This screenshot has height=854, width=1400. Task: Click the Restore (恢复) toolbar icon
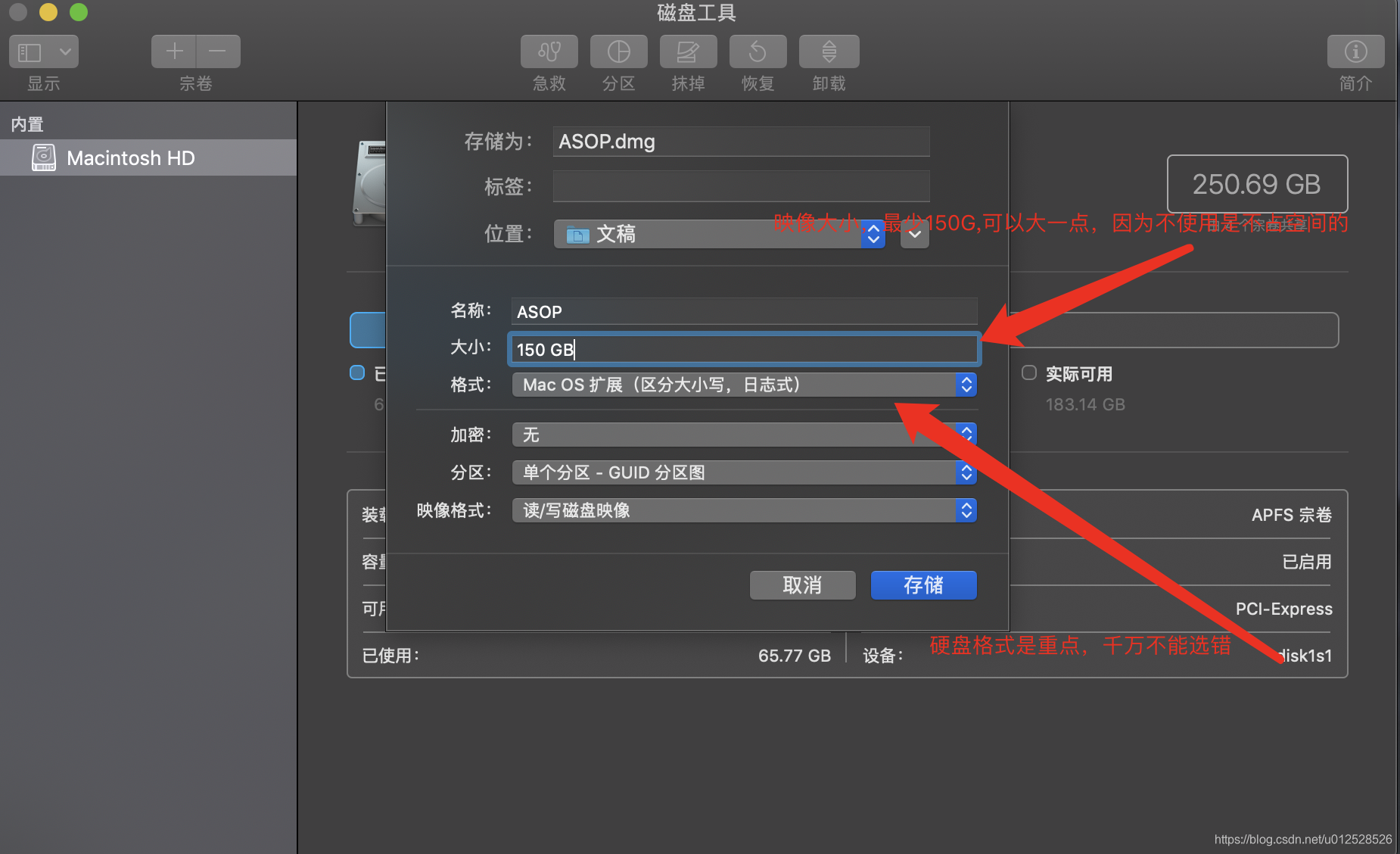[758, 51]
